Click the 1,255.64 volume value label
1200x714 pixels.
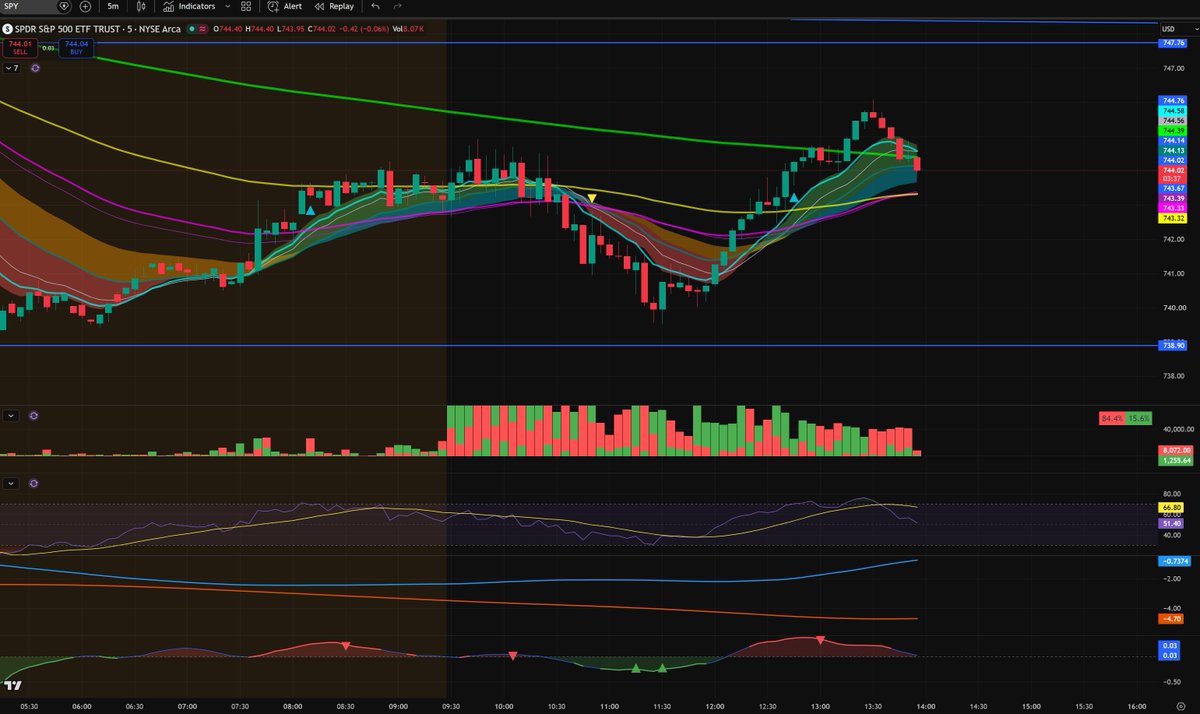1174,461
